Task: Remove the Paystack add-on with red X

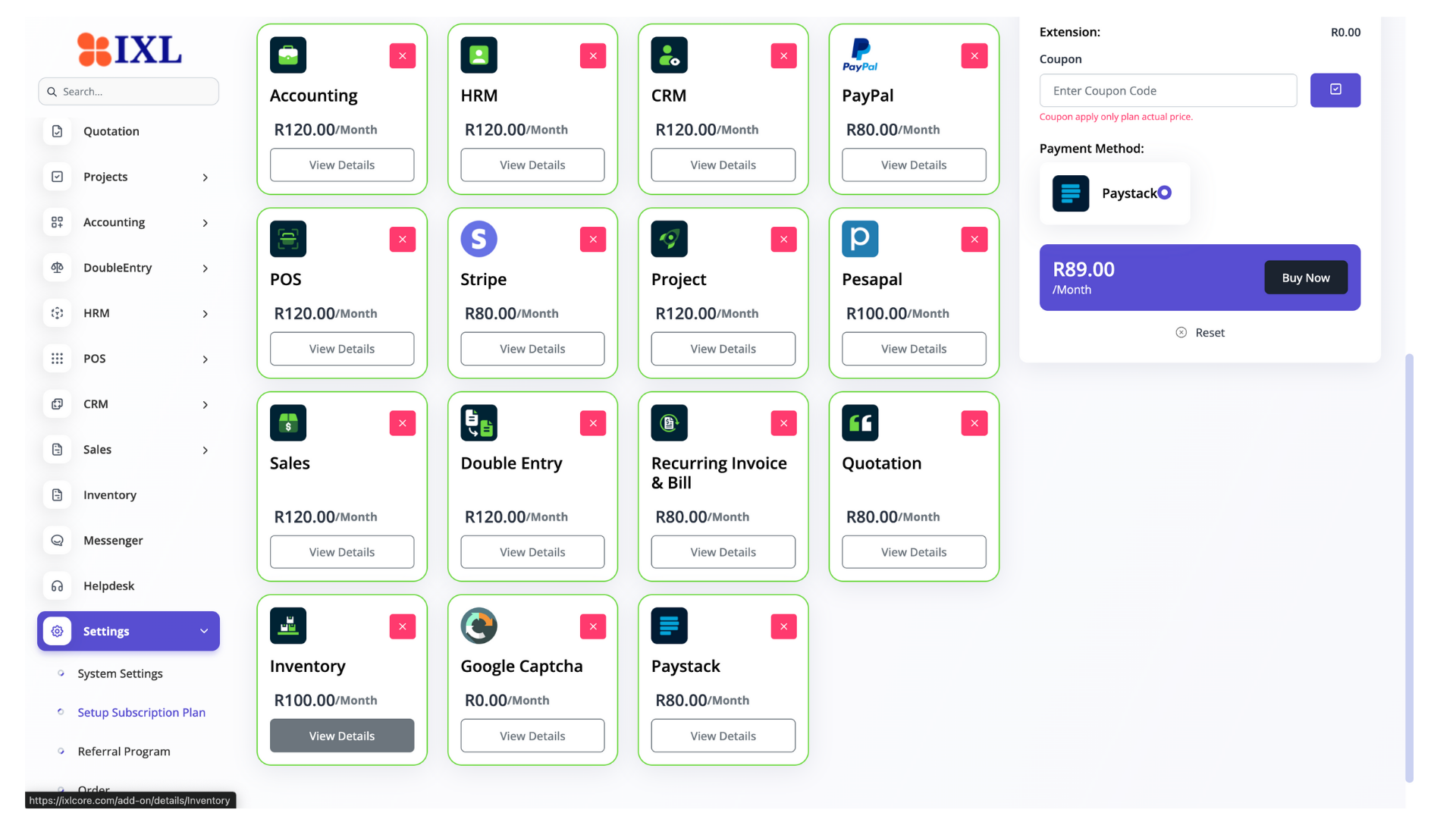Action: point(784,626)
